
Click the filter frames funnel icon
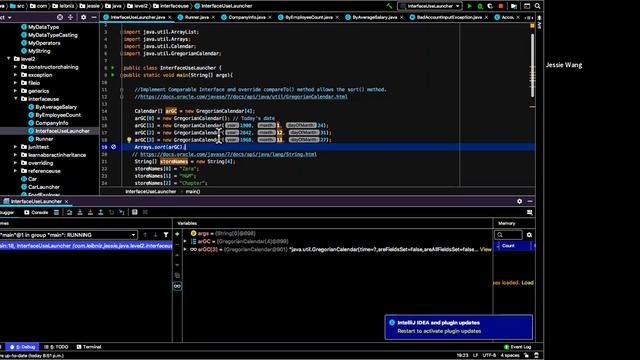166,235
